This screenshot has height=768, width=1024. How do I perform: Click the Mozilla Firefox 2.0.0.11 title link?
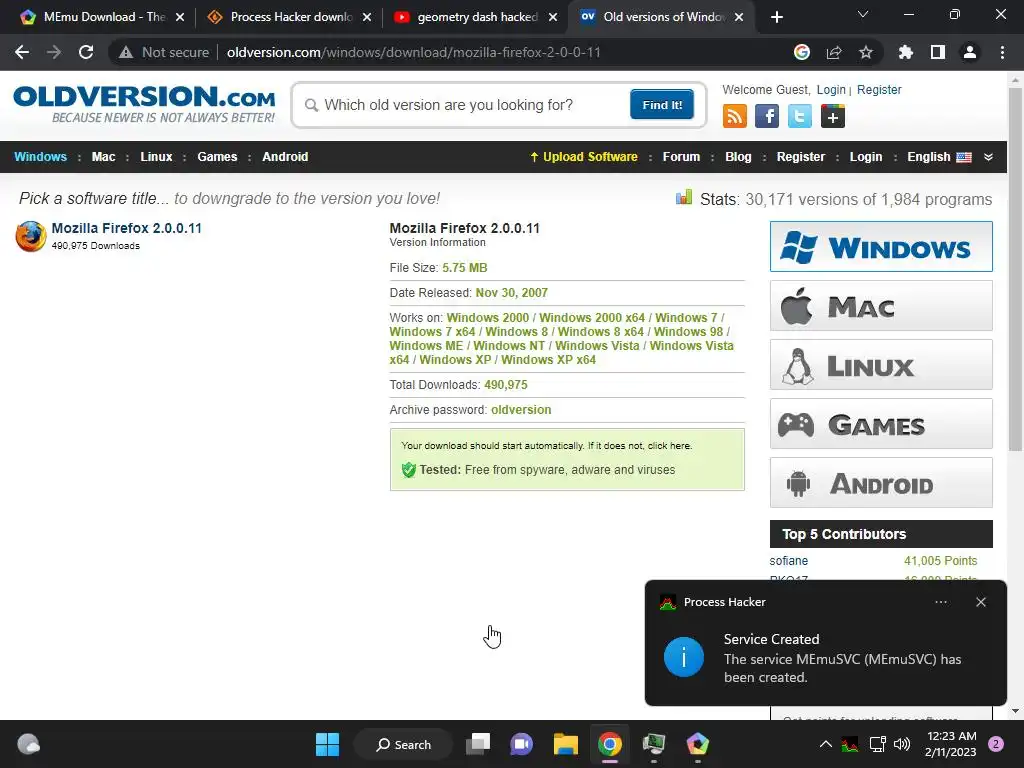pos(127,228)
